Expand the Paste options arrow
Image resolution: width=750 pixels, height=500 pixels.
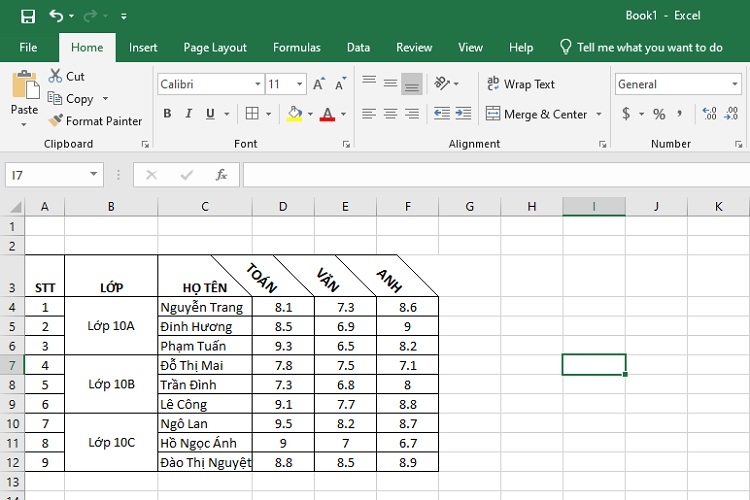[24, 125]
